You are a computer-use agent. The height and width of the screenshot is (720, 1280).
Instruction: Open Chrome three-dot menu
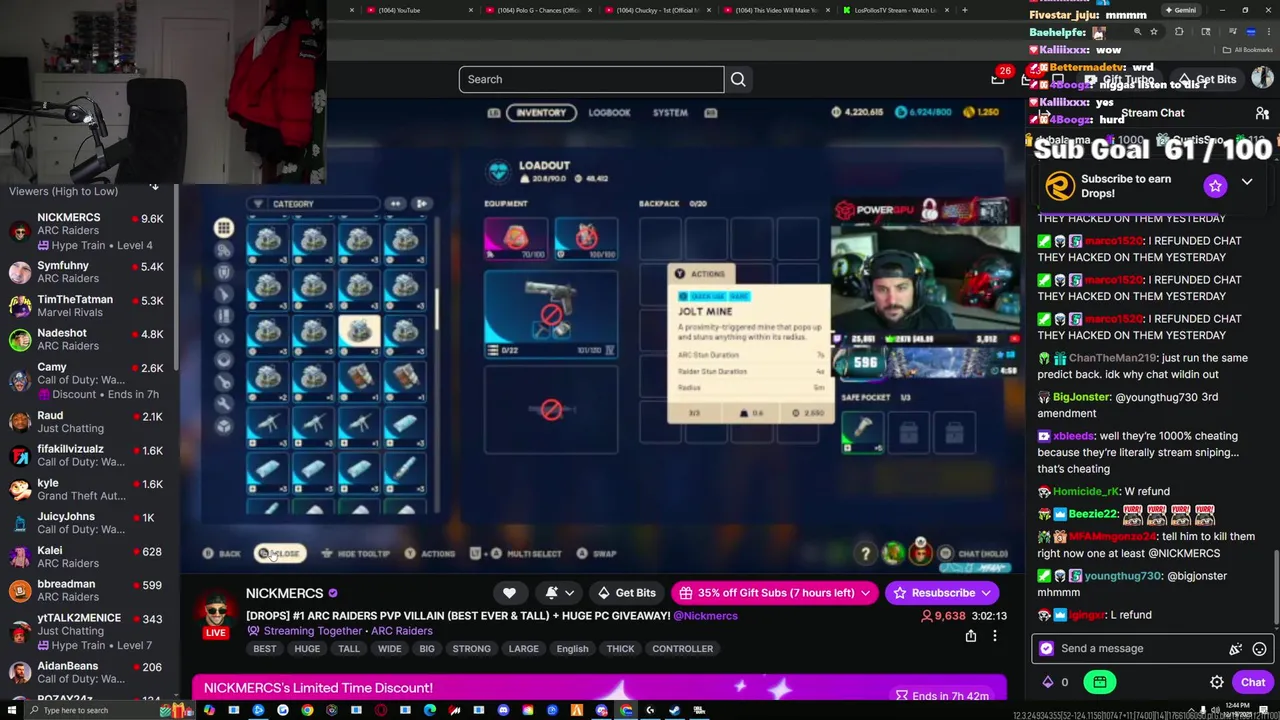click(x=1269, y=32)
